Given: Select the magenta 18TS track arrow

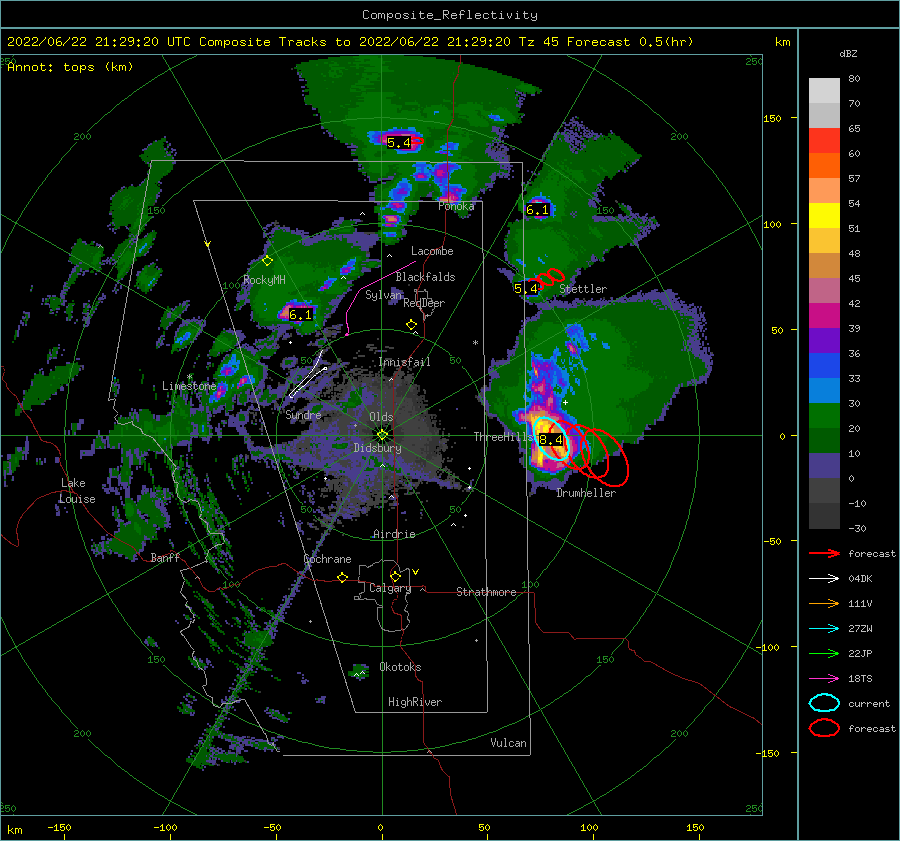Looking at the screenshot, I should pos(824,679).
